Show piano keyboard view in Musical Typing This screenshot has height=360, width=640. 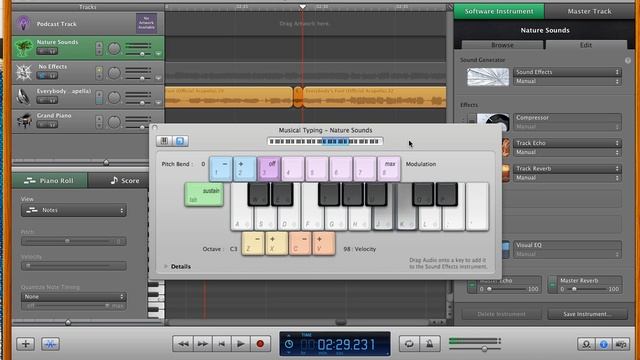tap(164, 141)
